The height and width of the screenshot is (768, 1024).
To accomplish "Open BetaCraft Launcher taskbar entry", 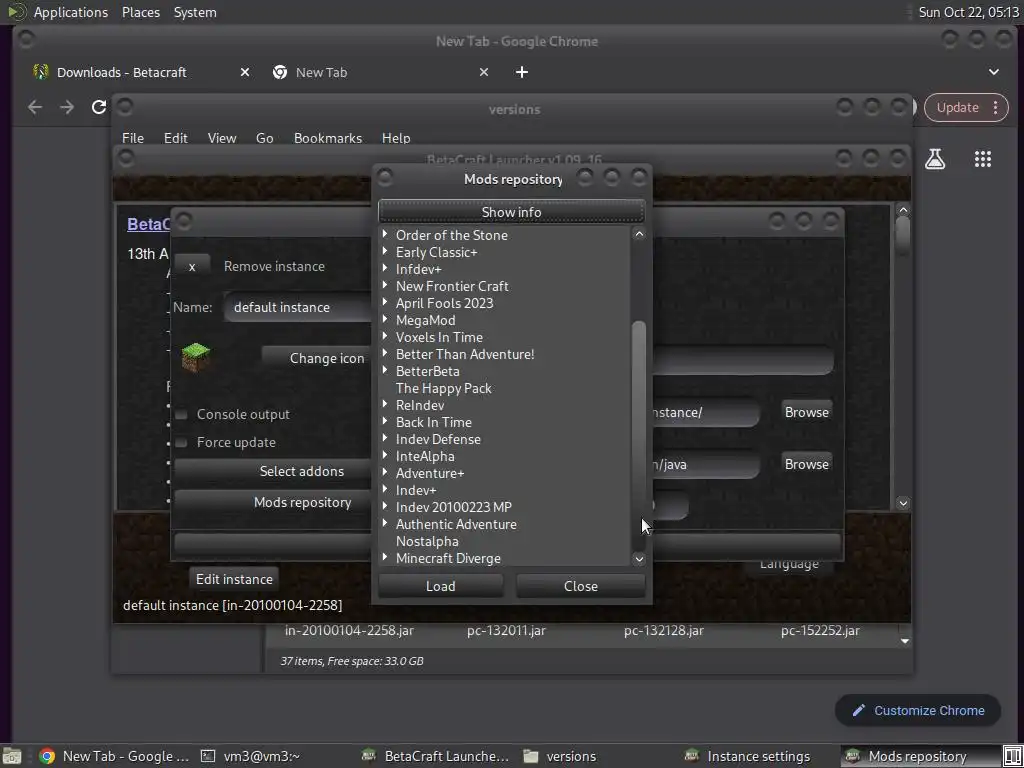I will point(435,756).
